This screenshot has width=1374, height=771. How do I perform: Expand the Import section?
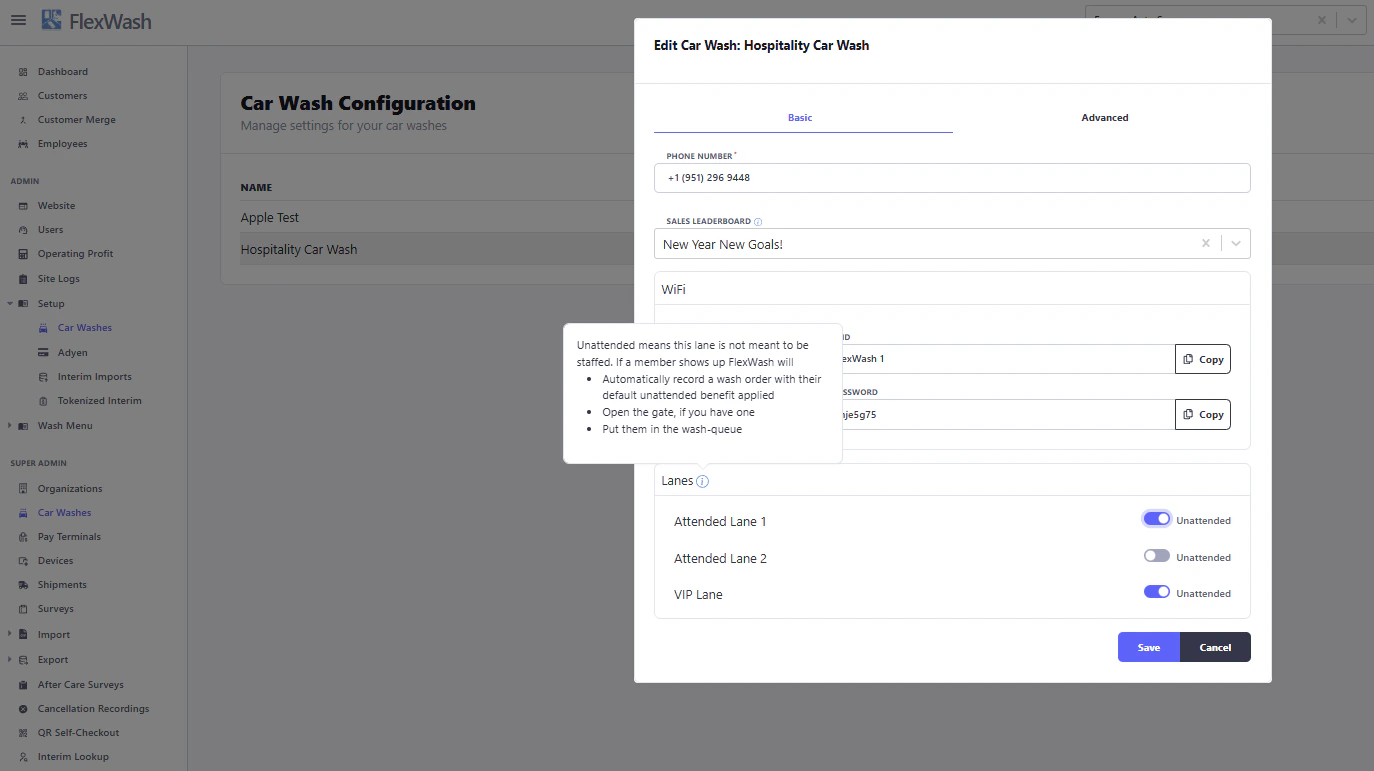(x=10, y=634)
